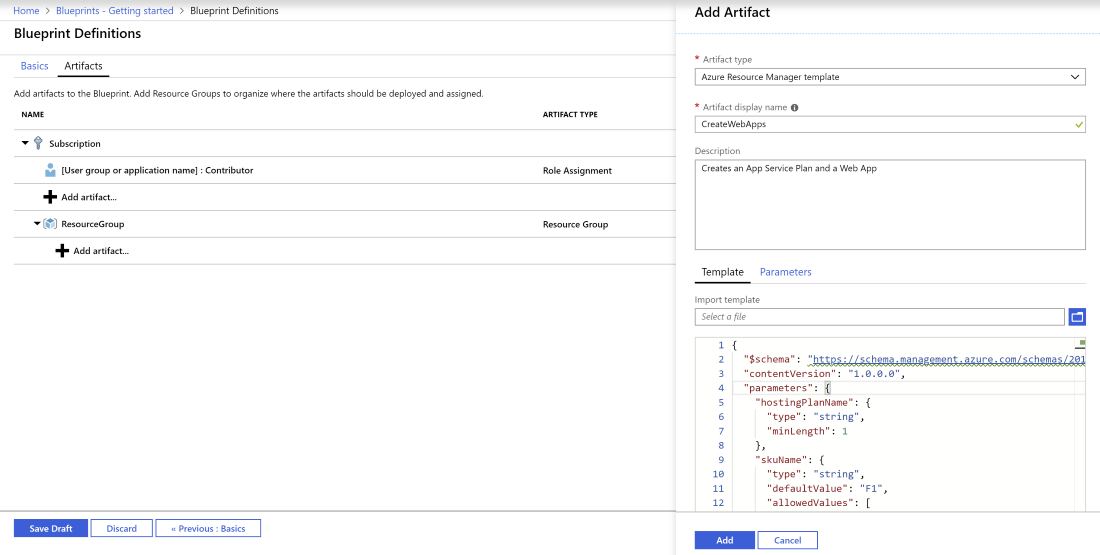Screen dimensions: 1100x555
Task: Click into the Description text area
Action: click(889, 205)
